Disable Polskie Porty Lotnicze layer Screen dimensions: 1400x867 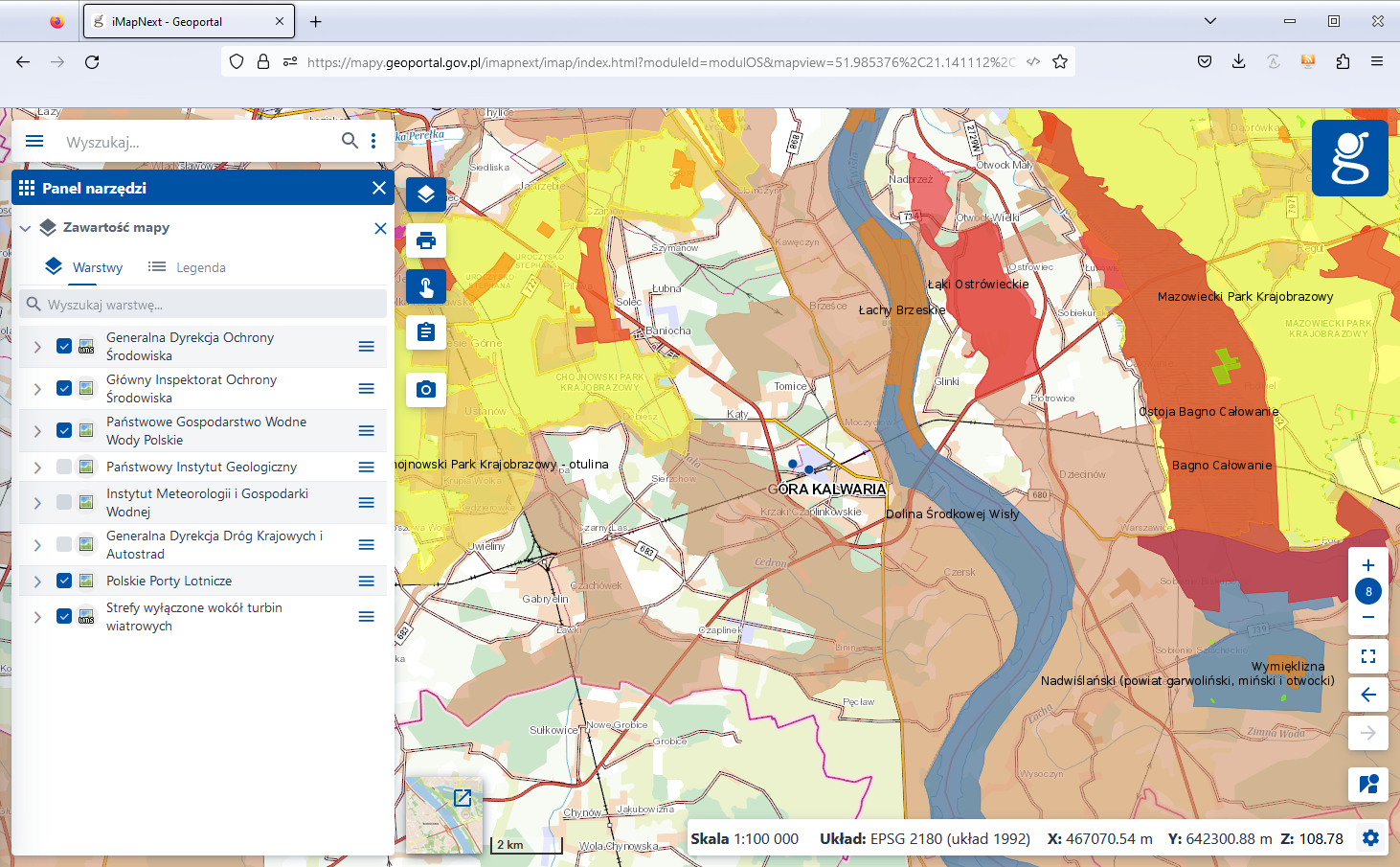(64, 581)
